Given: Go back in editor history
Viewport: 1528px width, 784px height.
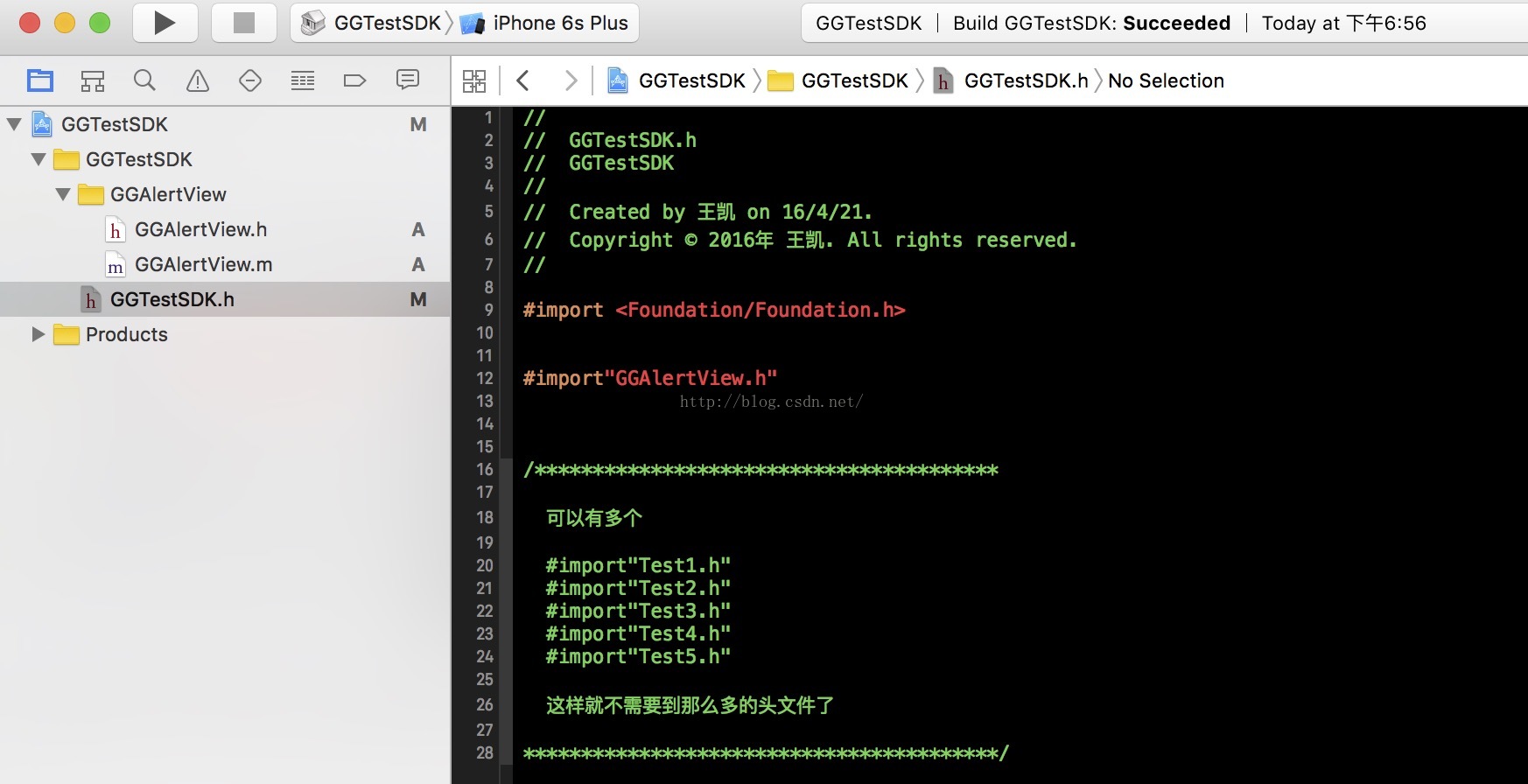Looking at the screenshot, I should click(523, 81).
